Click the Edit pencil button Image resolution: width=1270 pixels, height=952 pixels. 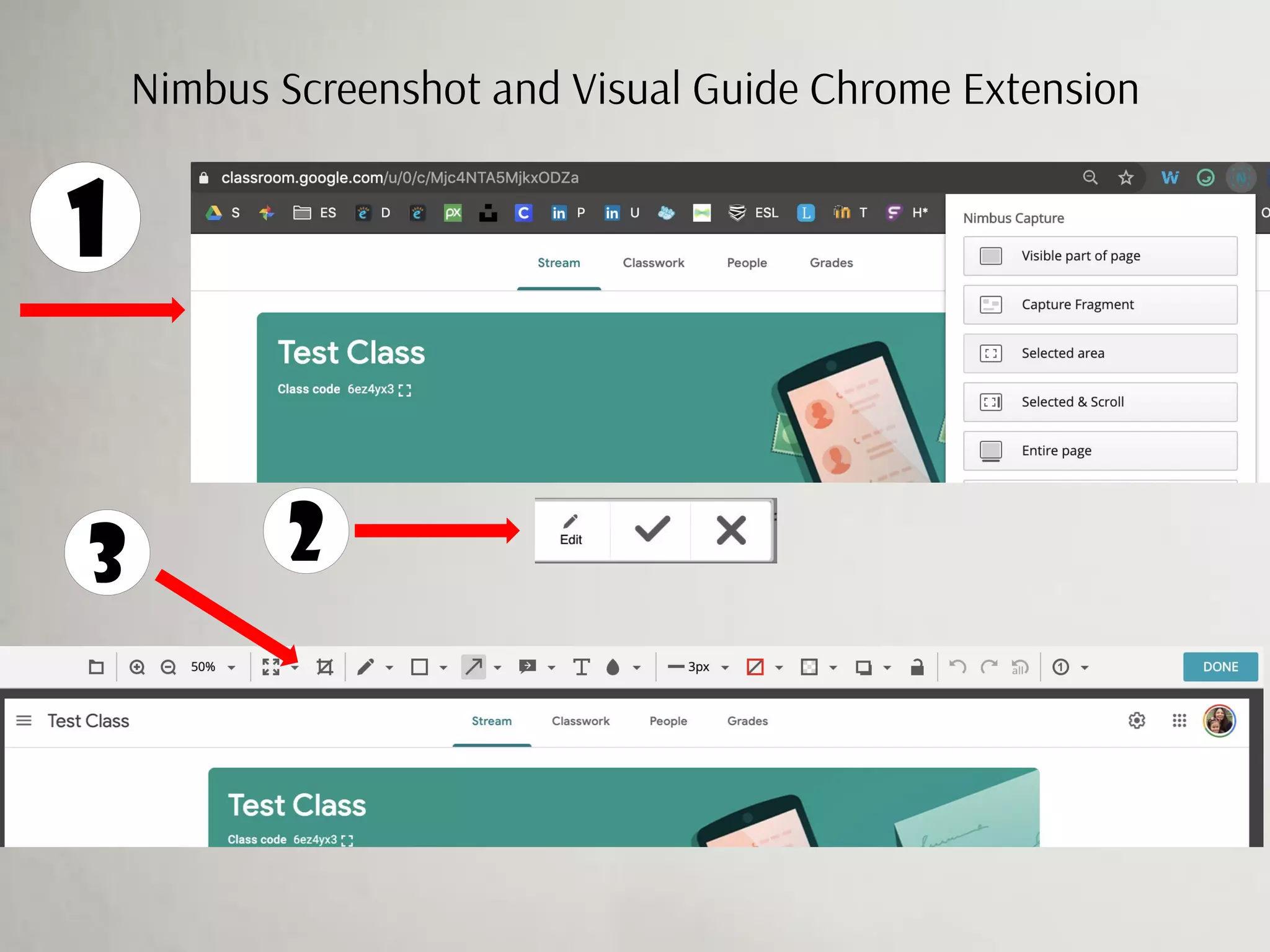point(571,531)
